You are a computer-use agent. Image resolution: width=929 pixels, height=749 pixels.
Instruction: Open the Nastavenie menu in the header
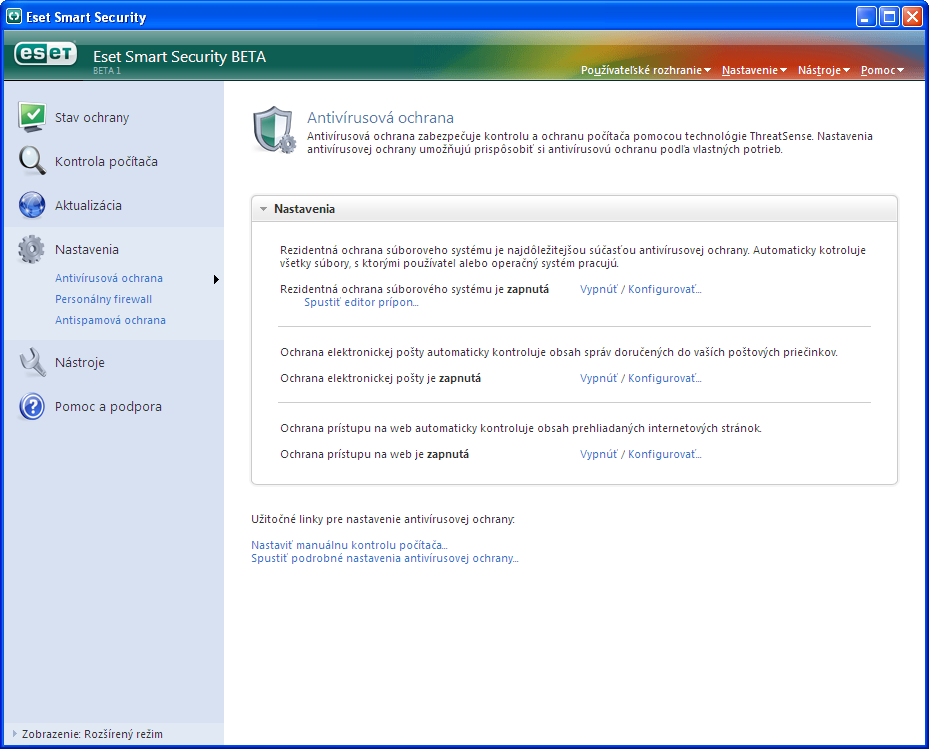(754, 70)
